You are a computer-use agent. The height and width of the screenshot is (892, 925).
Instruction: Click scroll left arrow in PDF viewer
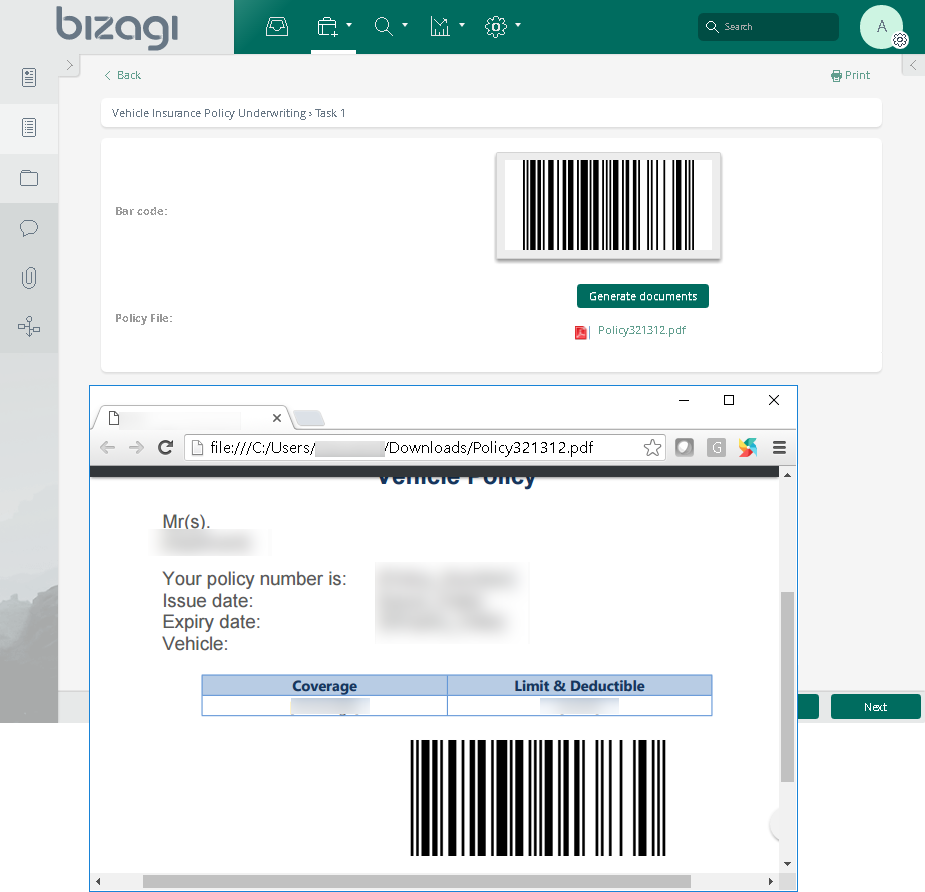98,881
